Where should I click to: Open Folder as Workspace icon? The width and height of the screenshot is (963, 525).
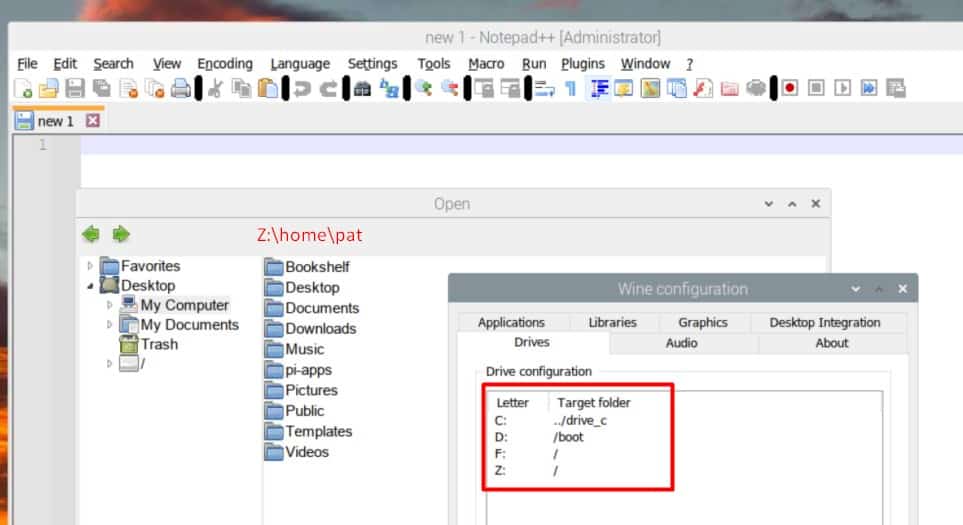pos(729,88)
